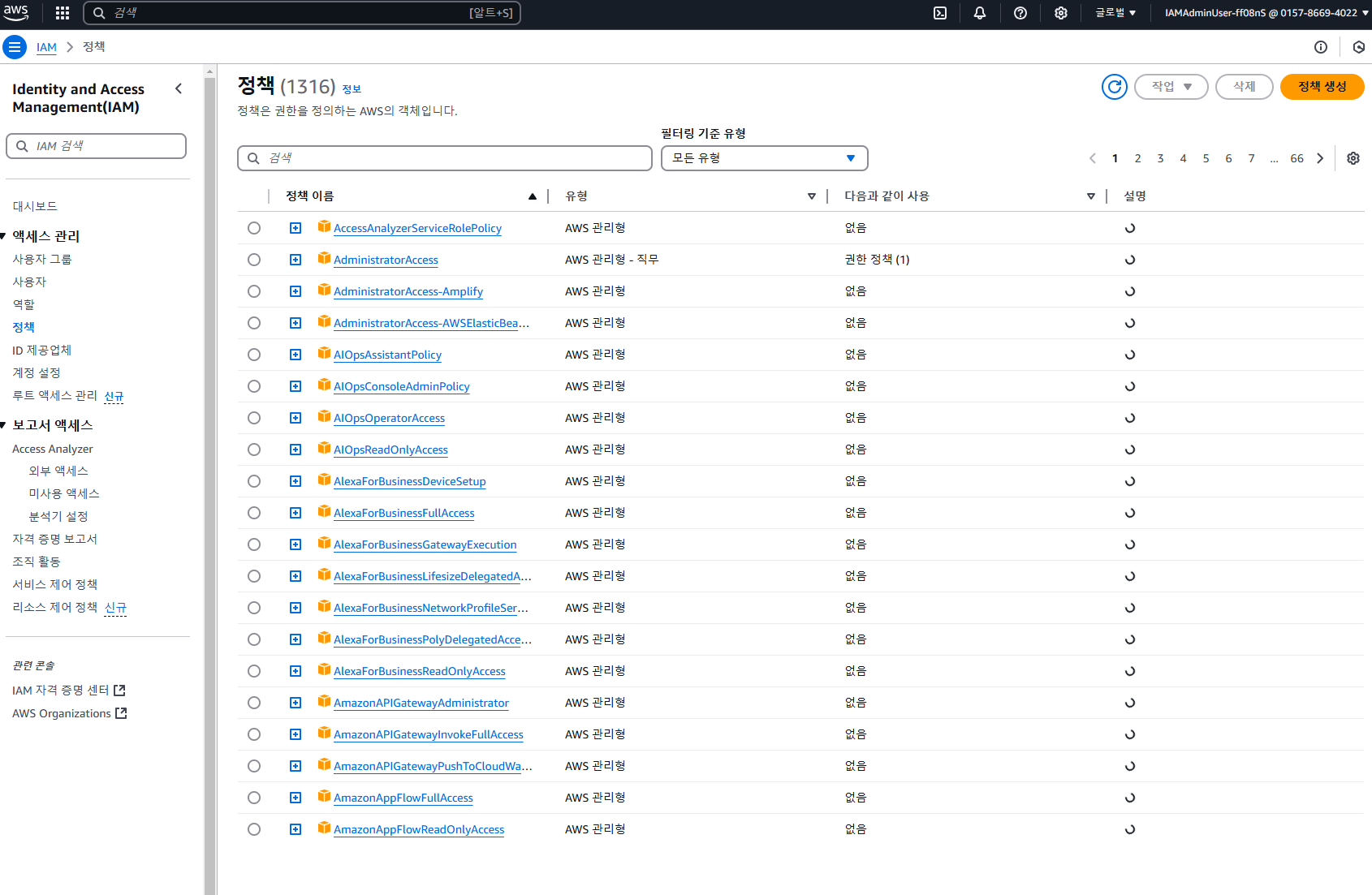The image size is (1372, 895).
Task: Open the 작업 actions dropdown
Action: [1171, 86]
